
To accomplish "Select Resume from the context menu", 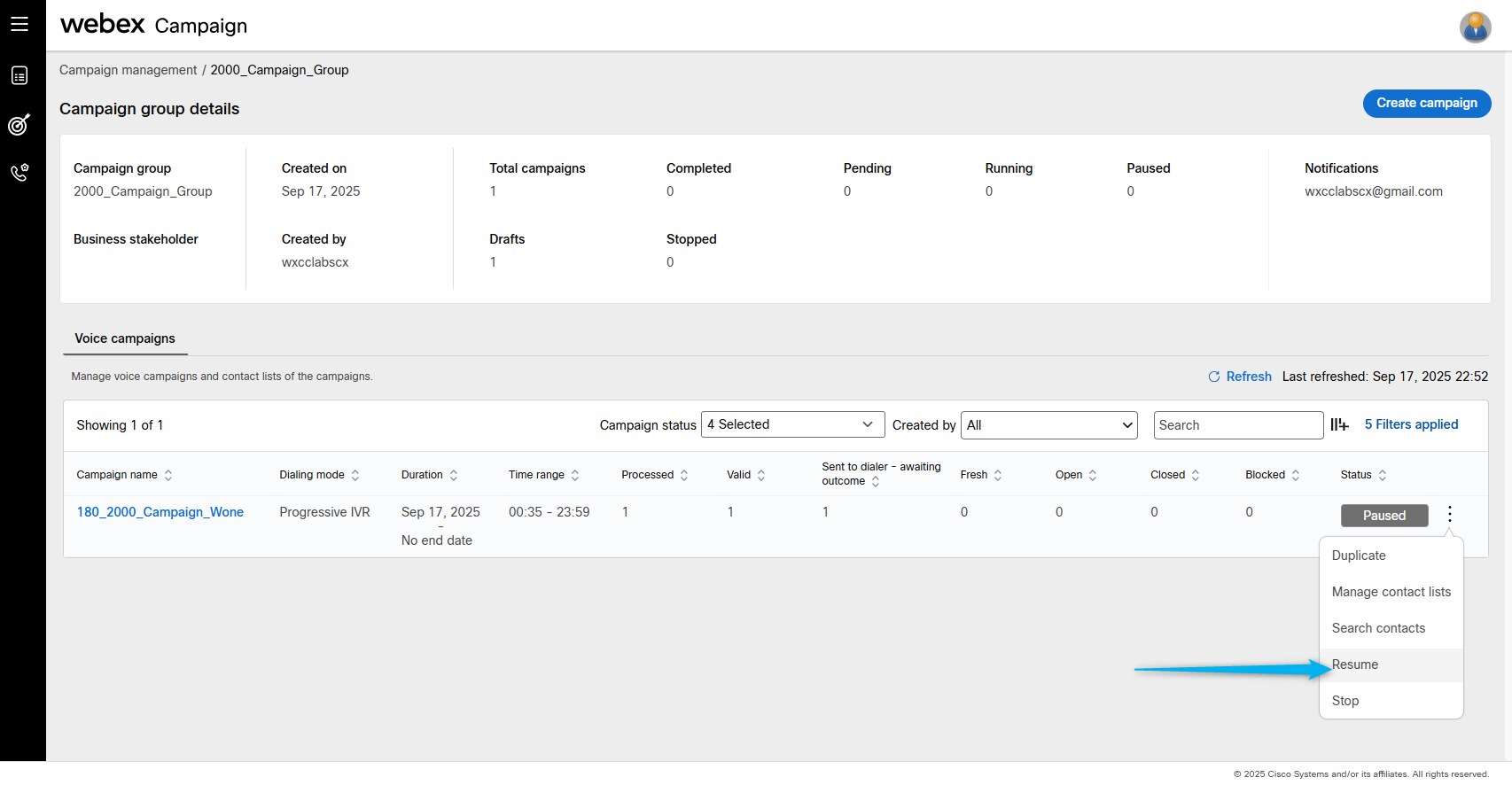I will [1355, 665].
